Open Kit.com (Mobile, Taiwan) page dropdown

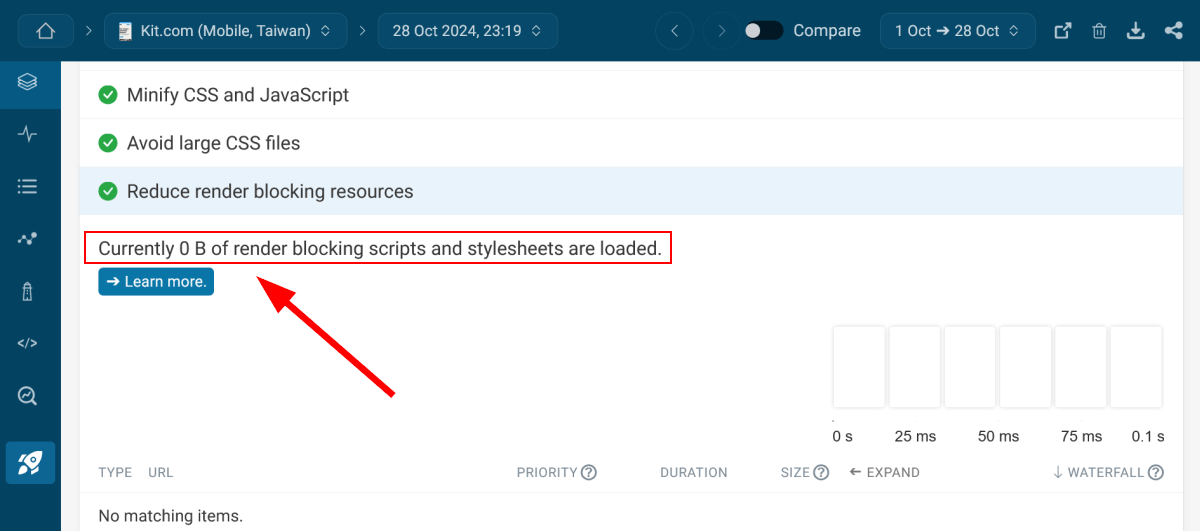(226, 31)
